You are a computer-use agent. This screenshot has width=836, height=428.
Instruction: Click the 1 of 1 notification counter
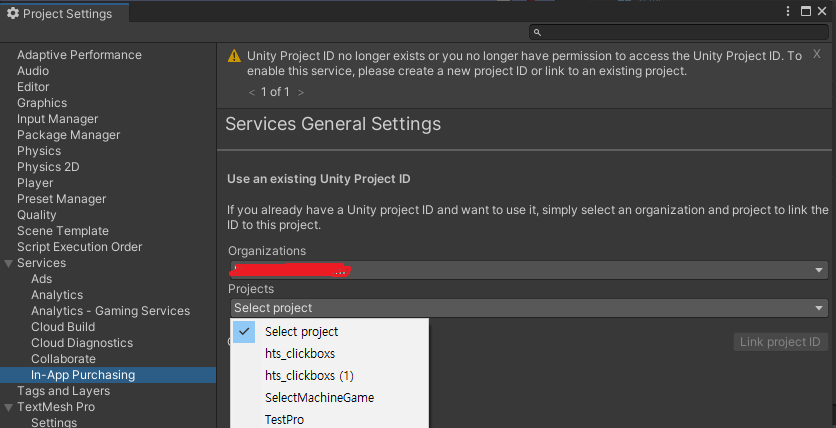click(275, 92)
